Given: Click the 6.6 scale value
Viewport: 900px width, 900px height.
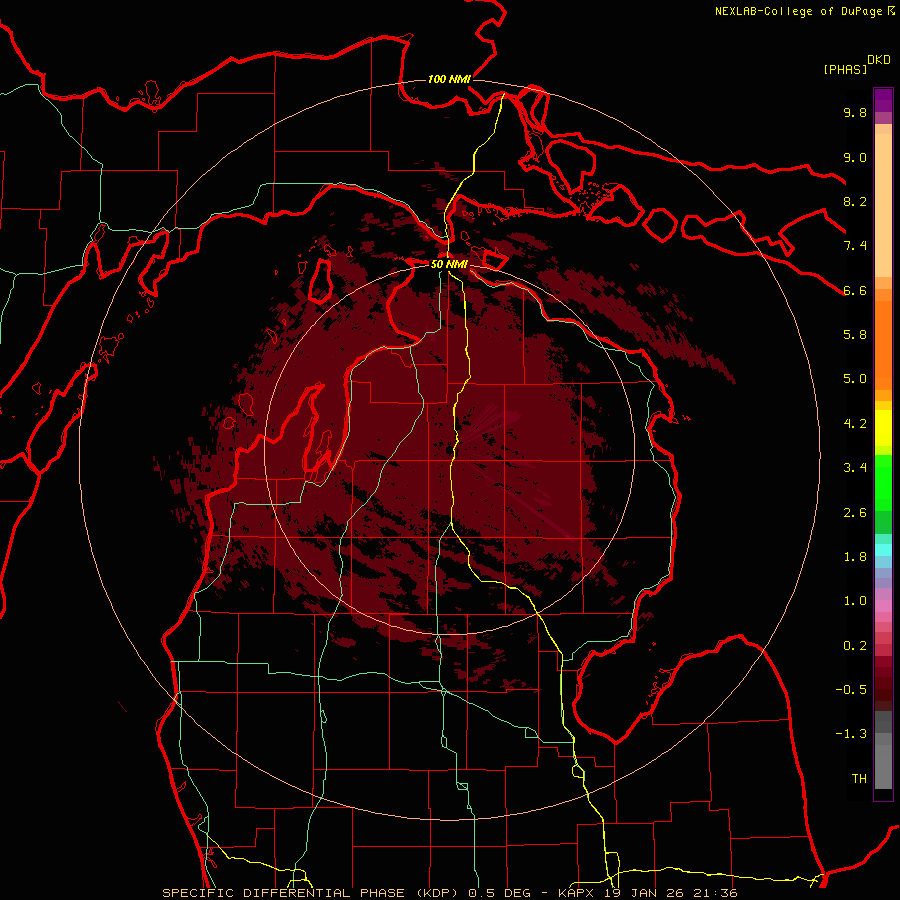Looking at the screenshot, I should (x=855, y=290).
